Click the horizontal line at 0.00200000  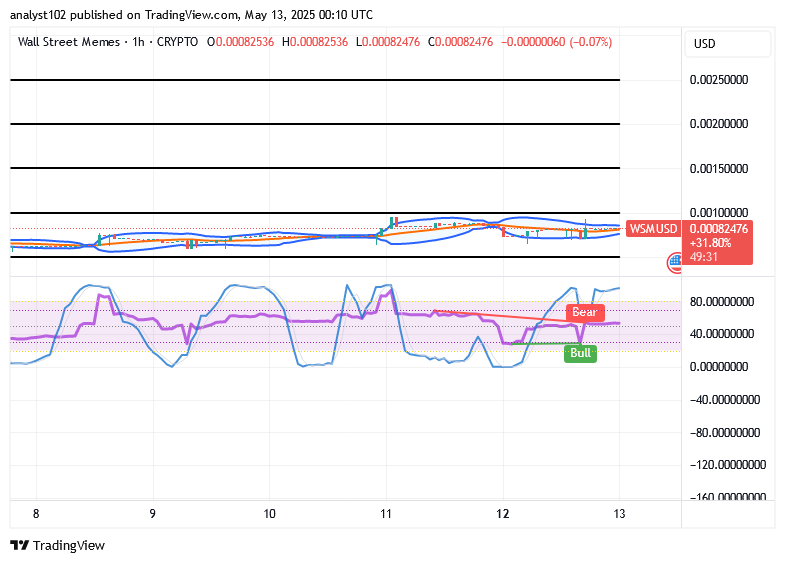coord(315,124)
